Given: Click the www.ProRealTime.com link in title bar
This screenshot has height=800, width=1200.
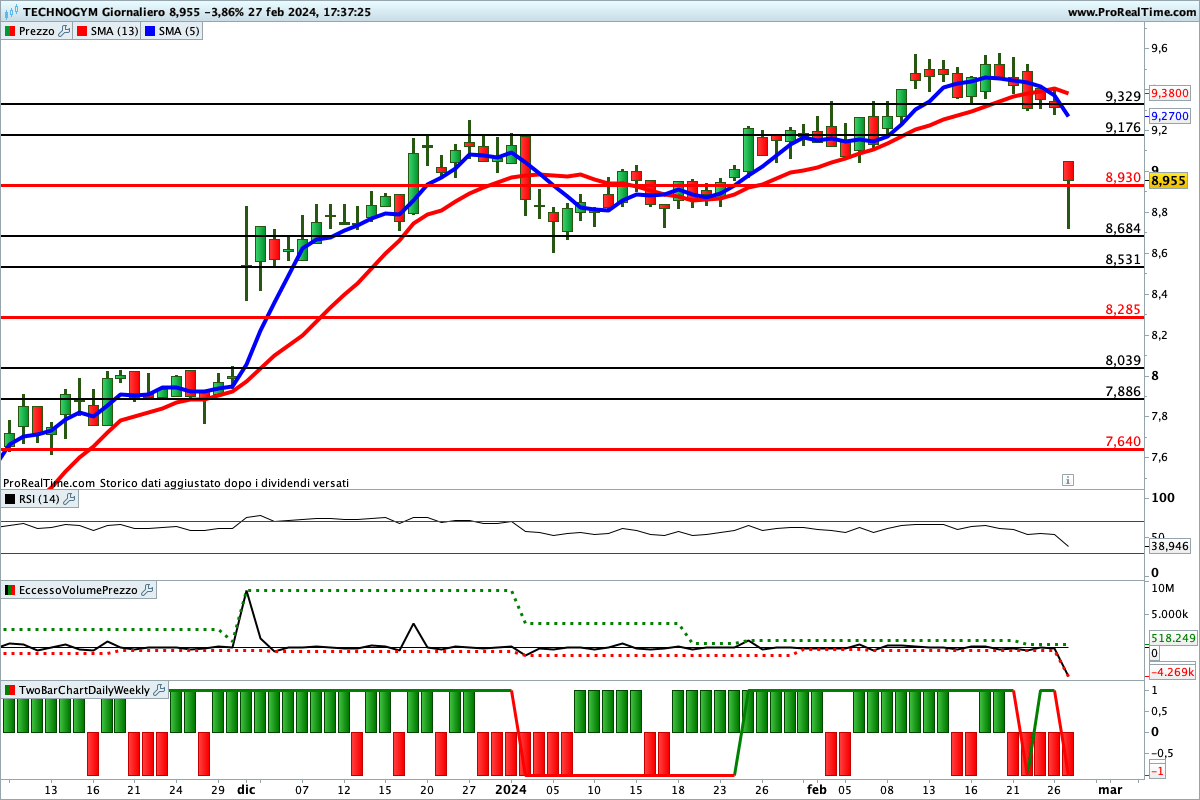Looking at the screenshot, I should [1131, 12].
